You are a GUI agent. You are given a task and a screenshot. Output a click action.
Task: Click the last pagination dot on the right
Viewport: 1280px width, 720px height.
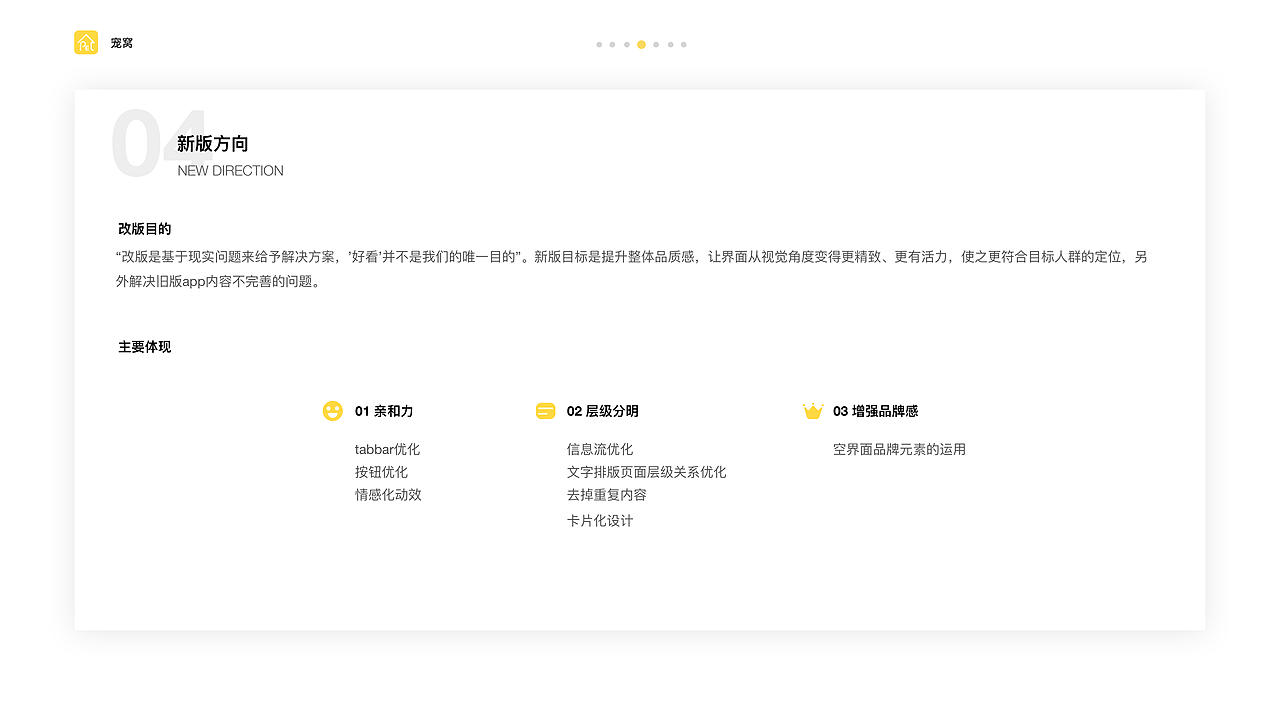(x=683, y=44)
